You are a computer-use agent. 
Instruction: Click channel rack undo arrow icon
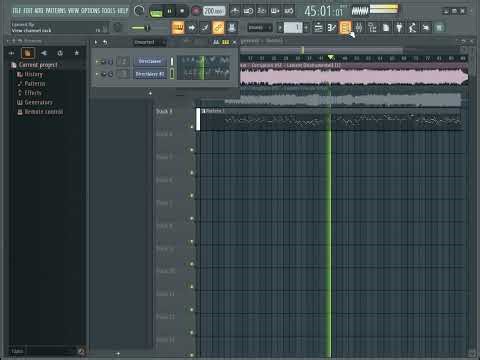click(105, 42)
